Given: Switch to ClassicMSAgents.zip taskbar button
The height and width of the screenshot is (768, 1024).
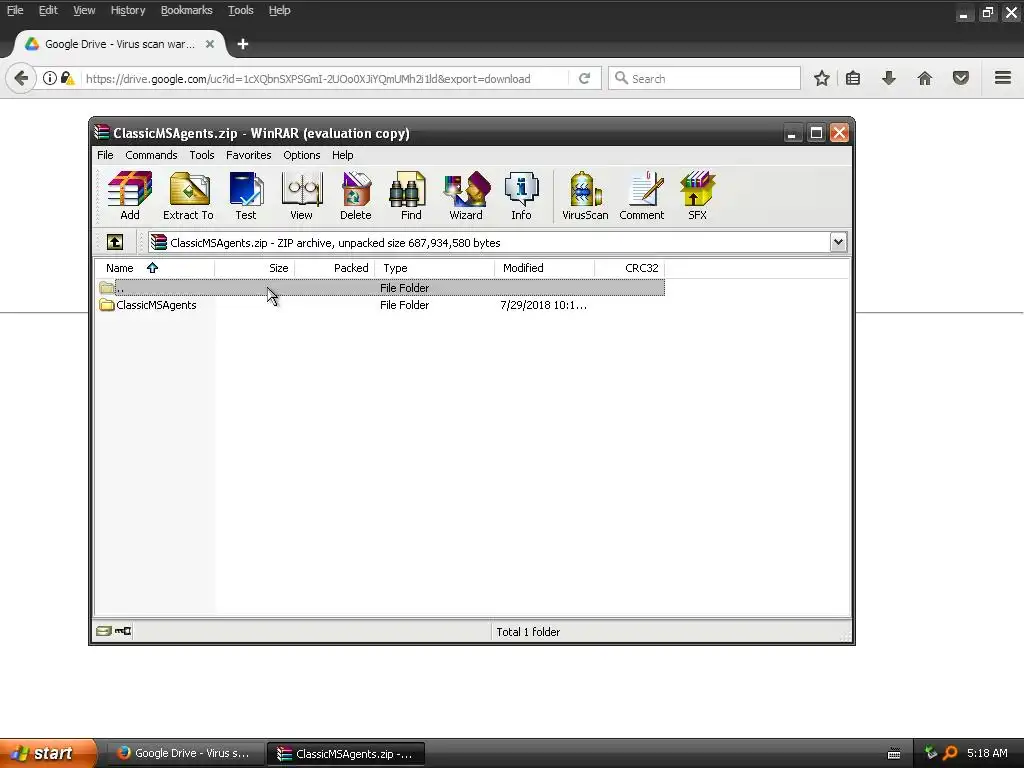Looking at the screenshot, I should point(346,753).
